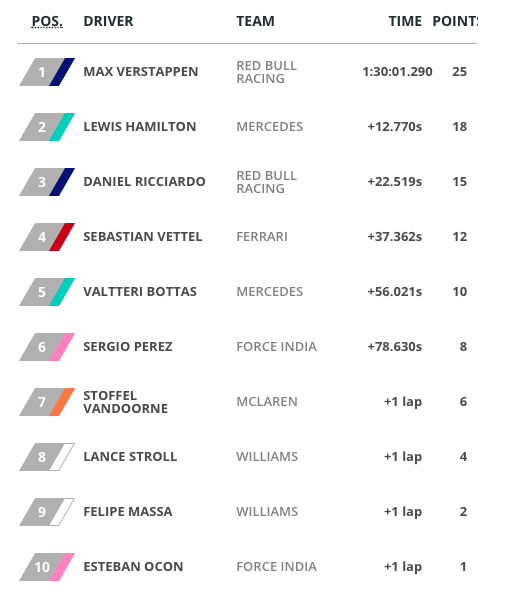The width and height of the screenshot is (530, 598).
Task: Click Sebastian Vettel driver name
Action: pos(143,237)
